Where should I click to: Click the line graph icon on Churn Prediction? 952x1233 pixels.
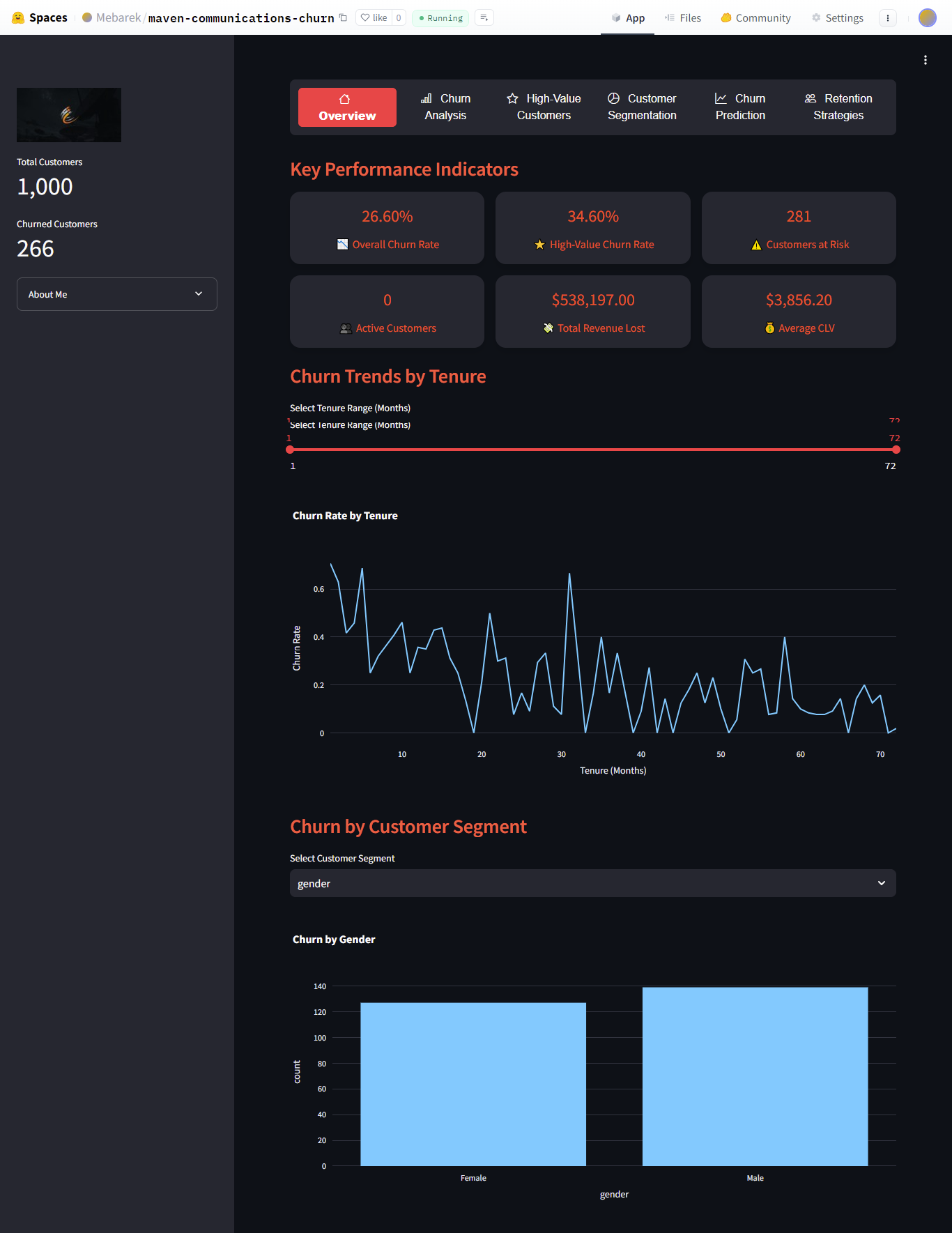(721, 99)
